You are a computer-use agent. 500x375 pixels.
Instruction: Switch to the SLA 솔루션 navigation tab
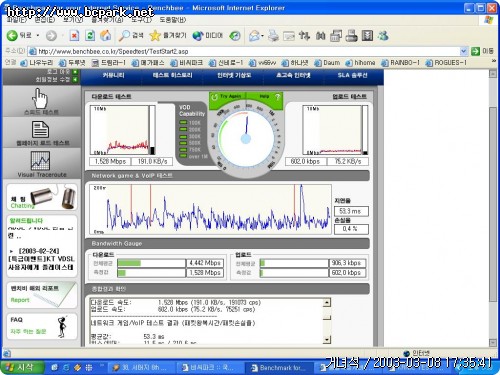pos(352,75)
